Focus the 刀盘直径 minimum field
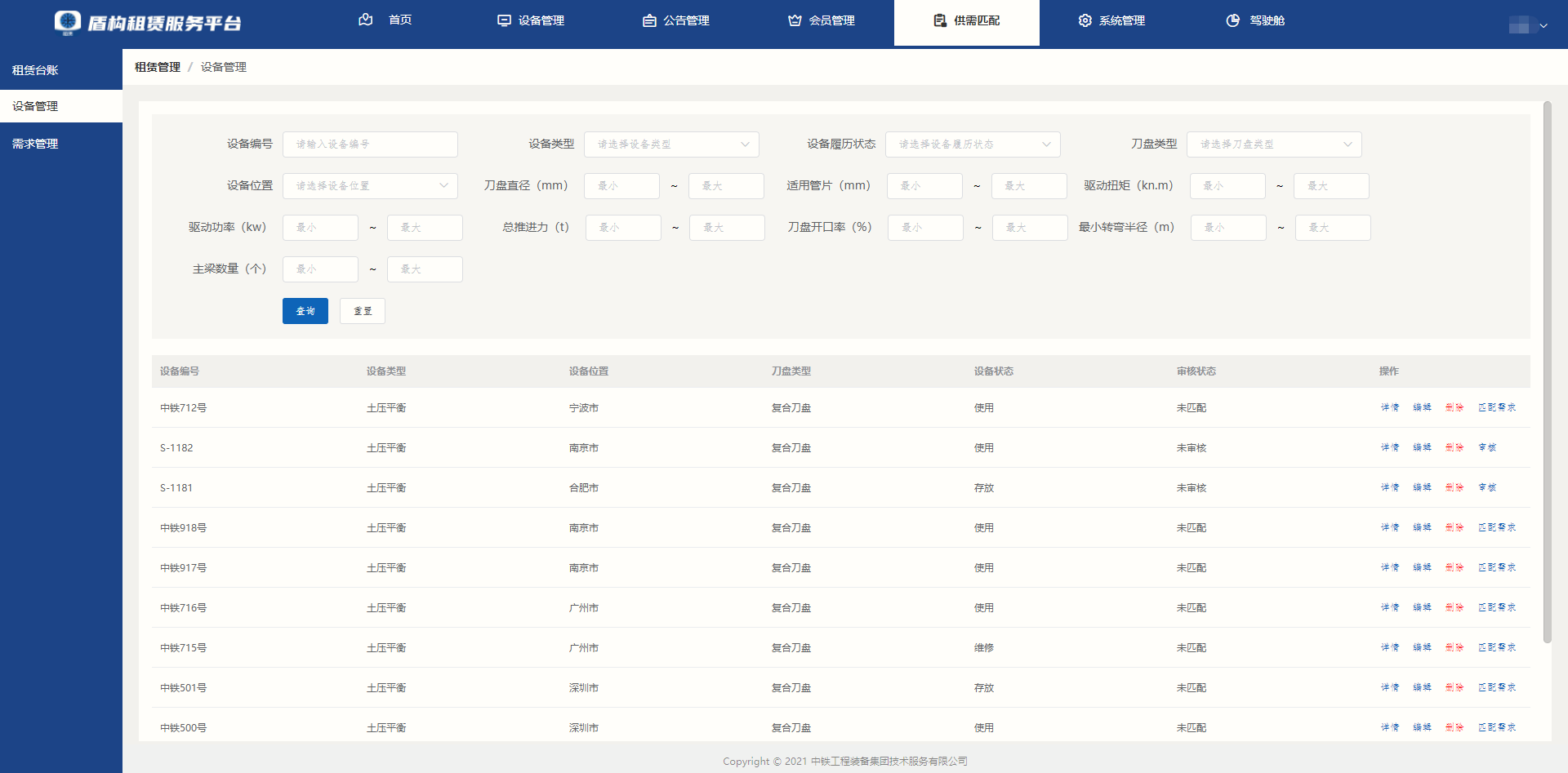Image resolution: width=1568 pixels, height=773 pixels. point(621,186)
